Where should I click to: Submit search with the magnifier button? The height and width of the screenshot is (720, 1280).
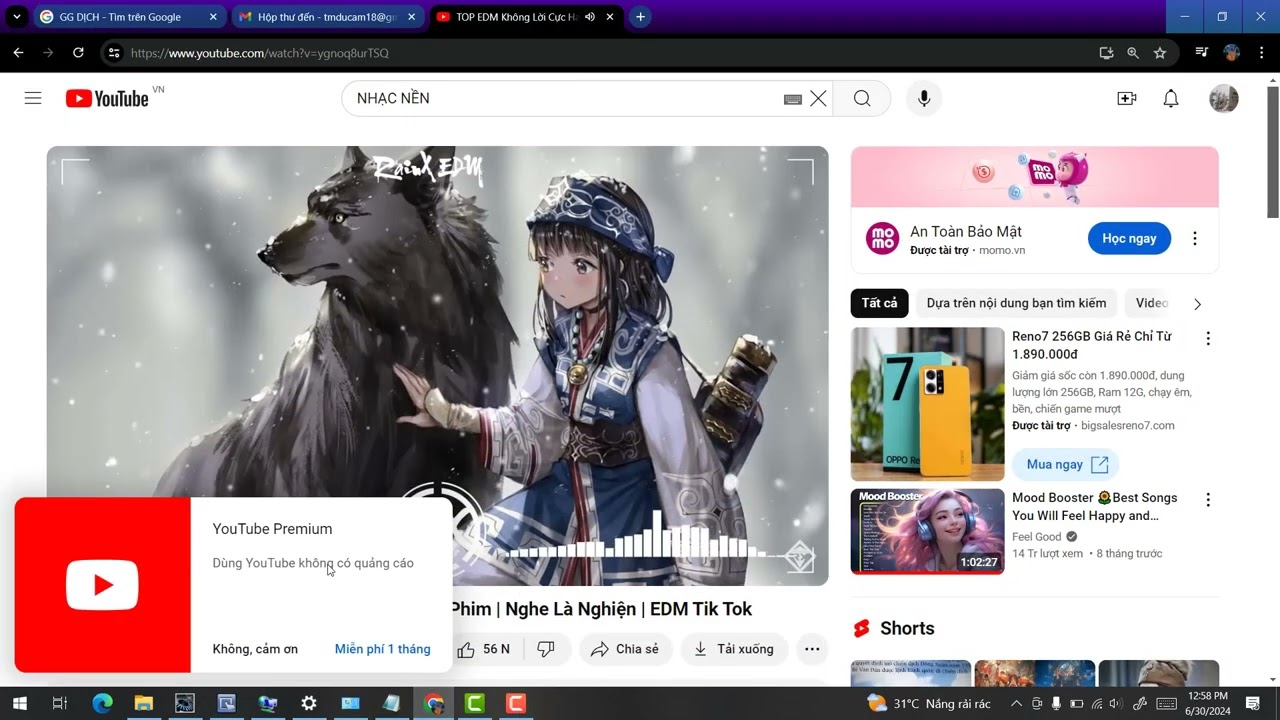pos(862,98)
